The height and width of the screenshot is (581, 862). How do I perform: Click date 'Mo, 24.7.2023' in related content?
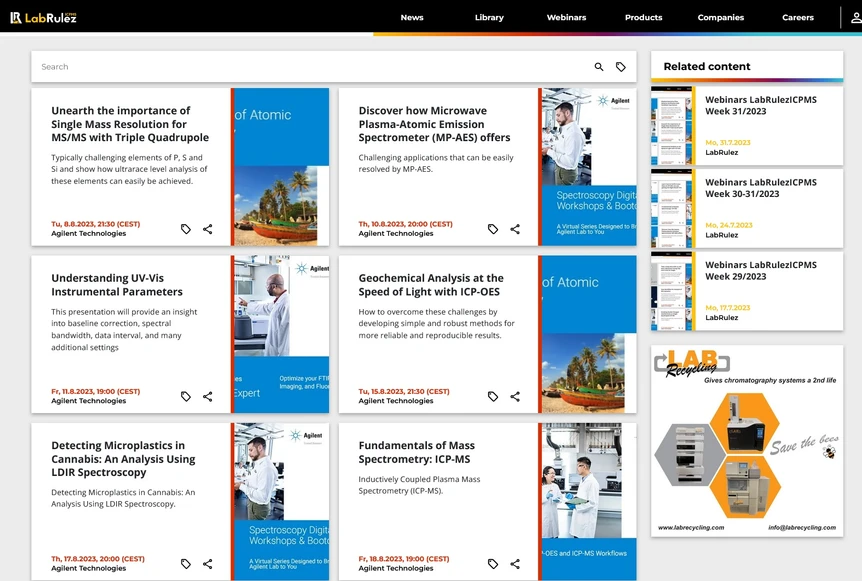729,225
